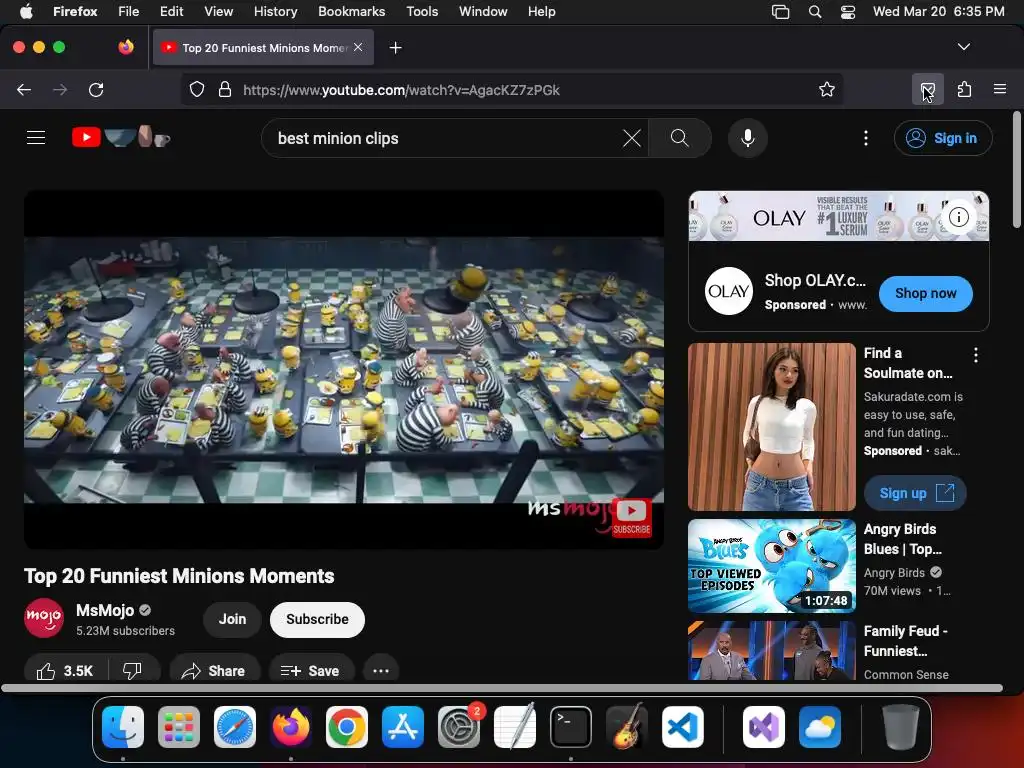The height and width of the screenshot is (768, 1024).
Task: Go back to the previous page
Action: (24, 89)
